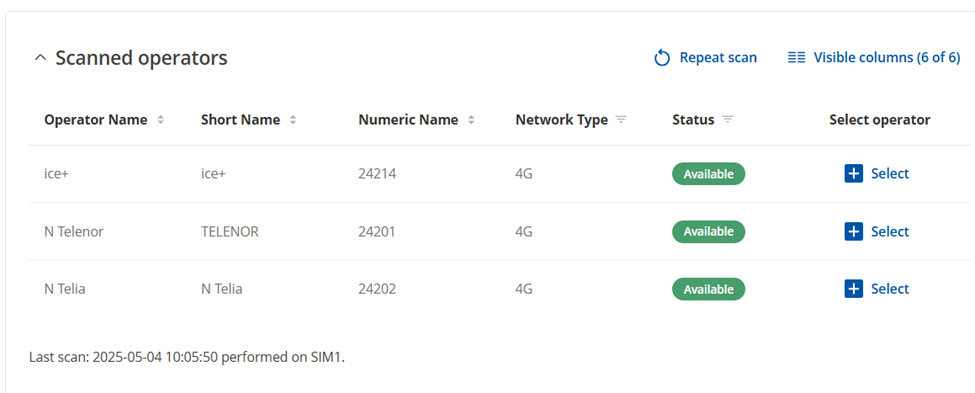Sort by Numeric Name arrows
Screen dimensions: 975x393
471,120
